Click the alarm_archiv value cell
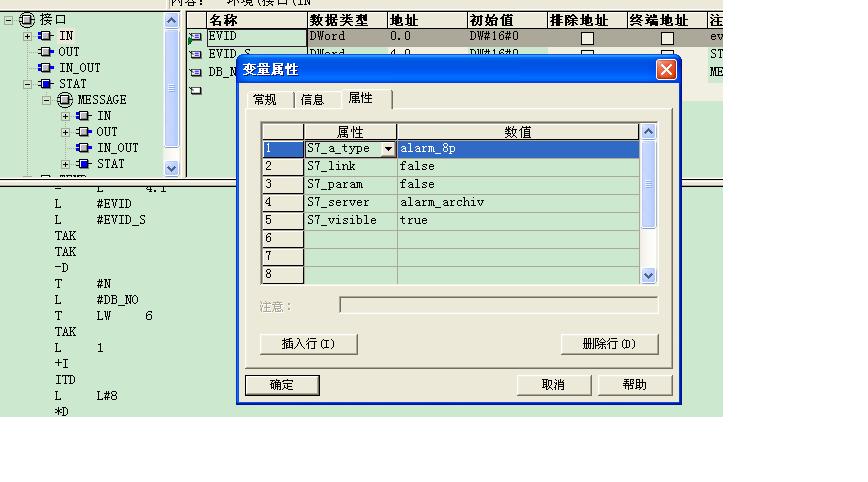Viewport: 868px width, 482px height. coord(517,202)
